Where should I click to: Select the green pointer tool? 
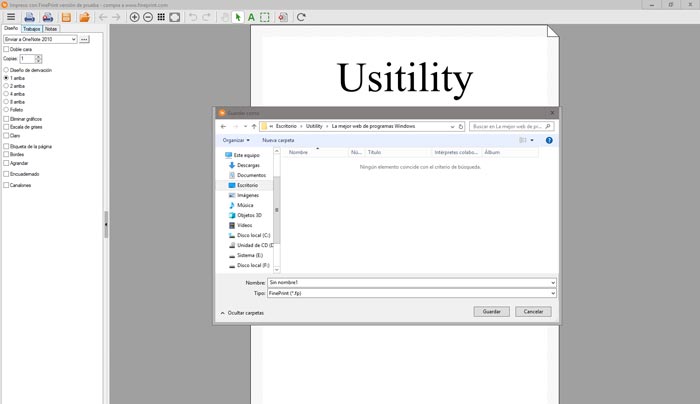[x=238, y=17]
